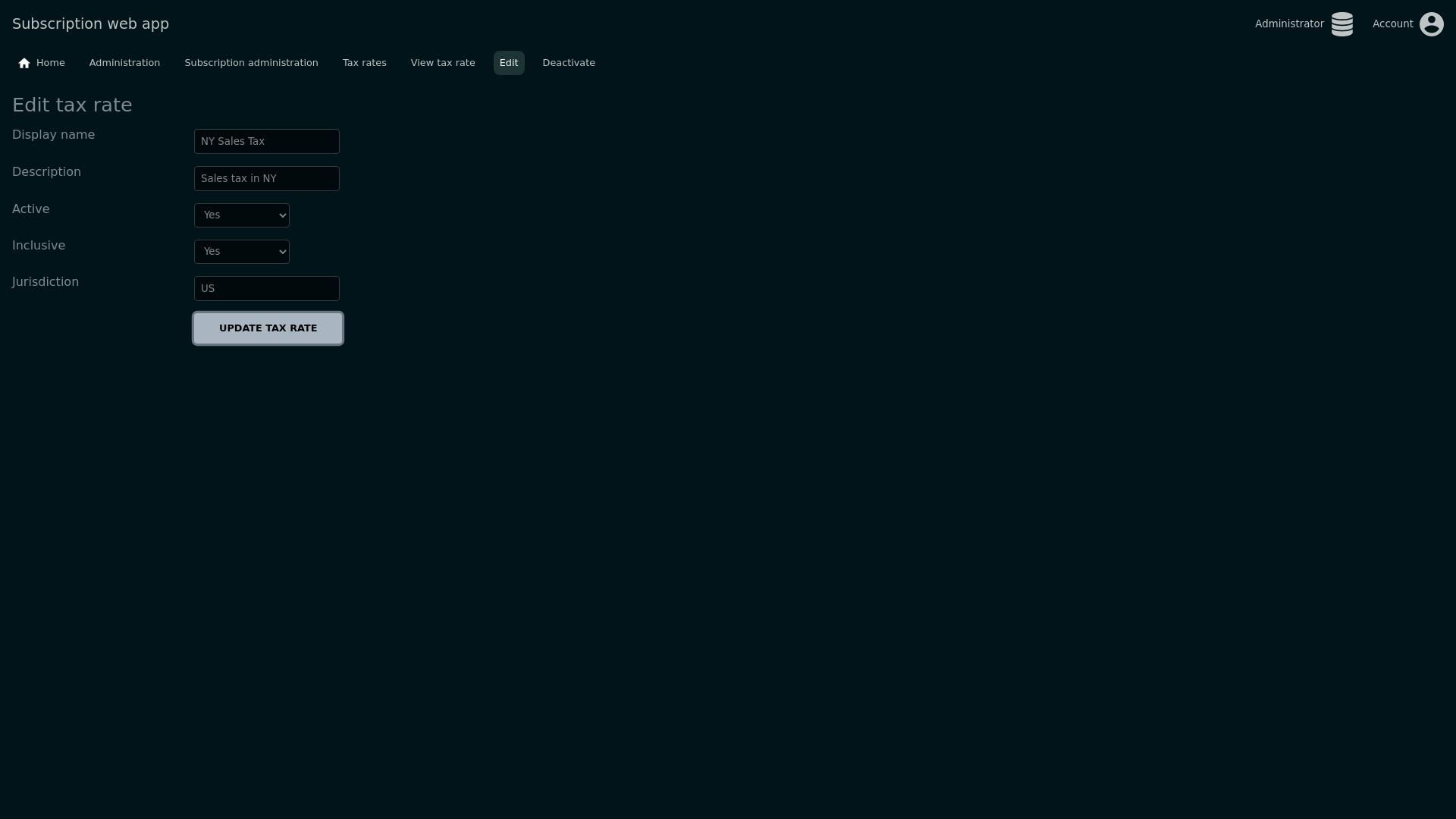Click the Home house icon
This screenshot has width=1456, height=819.
(24, 64)
